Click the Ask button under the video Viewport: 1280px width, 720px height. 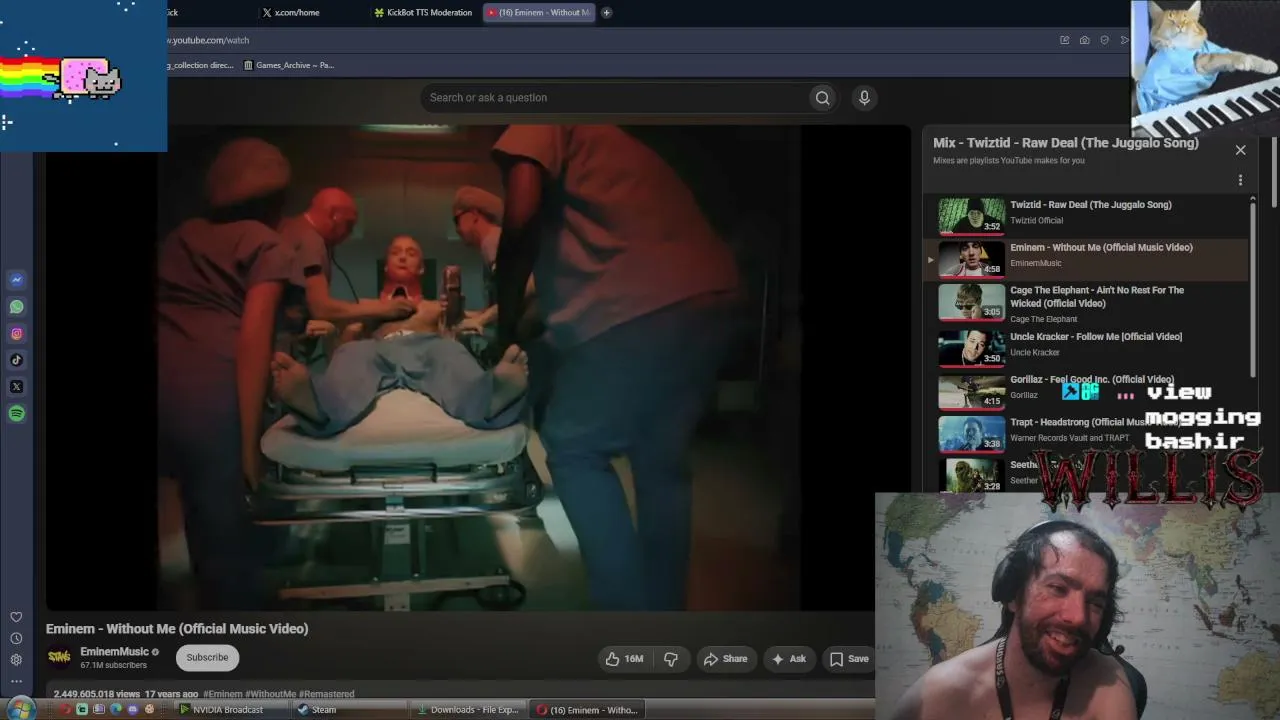click(x=788, y=659)
